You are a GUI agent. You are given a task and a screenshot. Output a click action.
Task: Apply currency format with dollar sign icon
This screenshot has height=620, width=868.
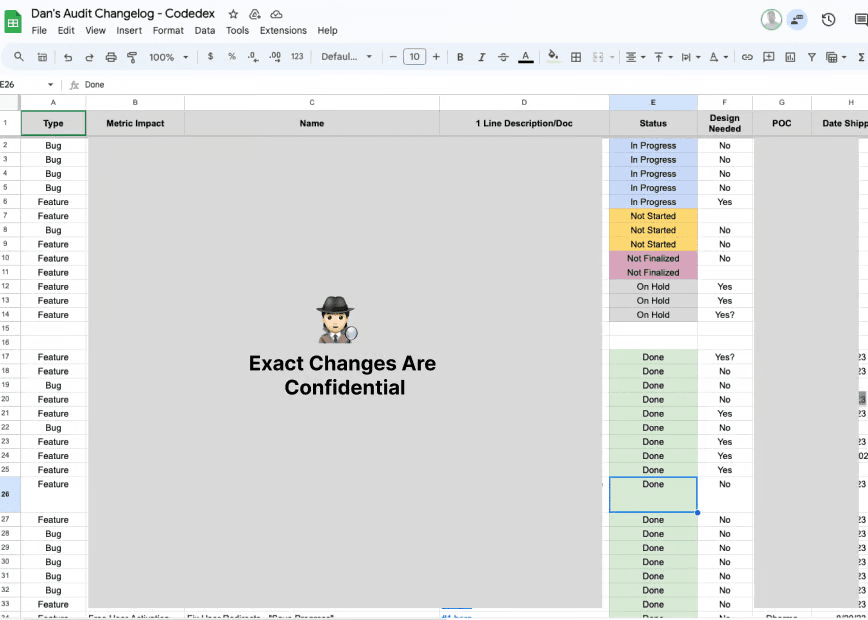point(209,57)
